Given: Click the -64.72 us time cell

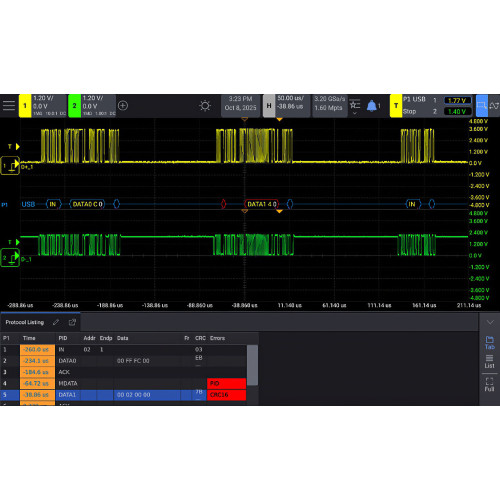Looking at the screenshot, I should [37, 383].
